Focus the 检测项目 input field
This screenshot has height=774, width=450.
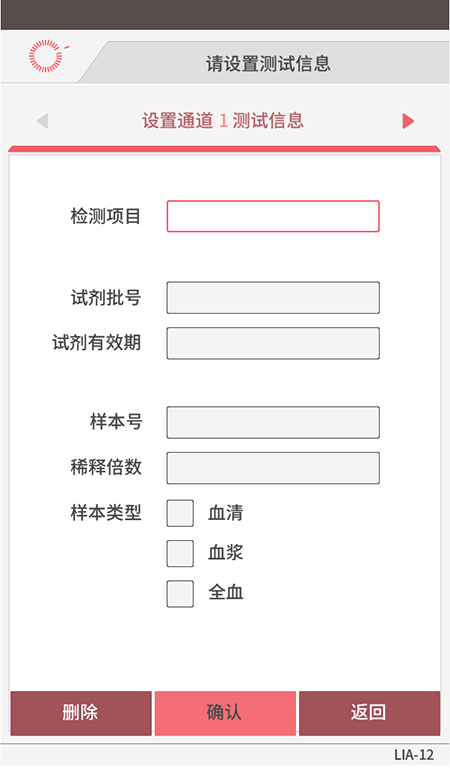click(x=273, y=216)
